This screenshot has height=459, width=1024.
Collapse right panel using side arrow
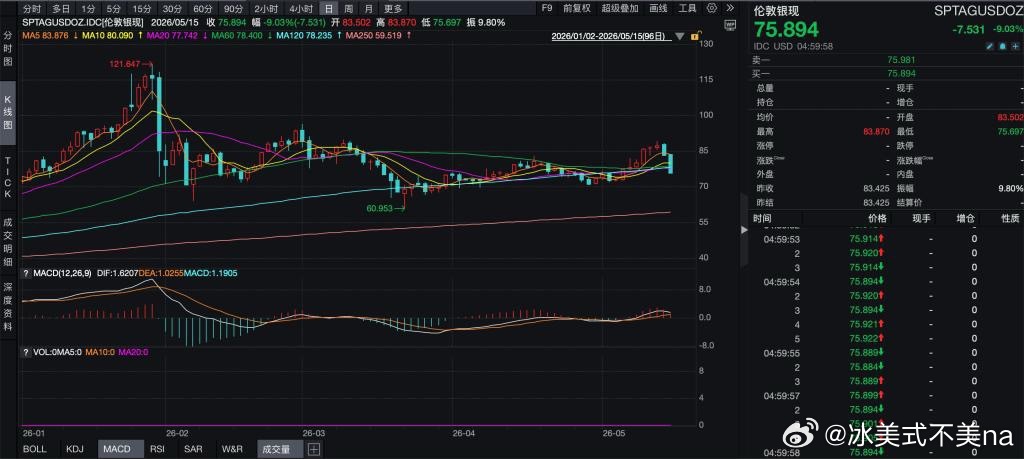click(x=744, y=230)
